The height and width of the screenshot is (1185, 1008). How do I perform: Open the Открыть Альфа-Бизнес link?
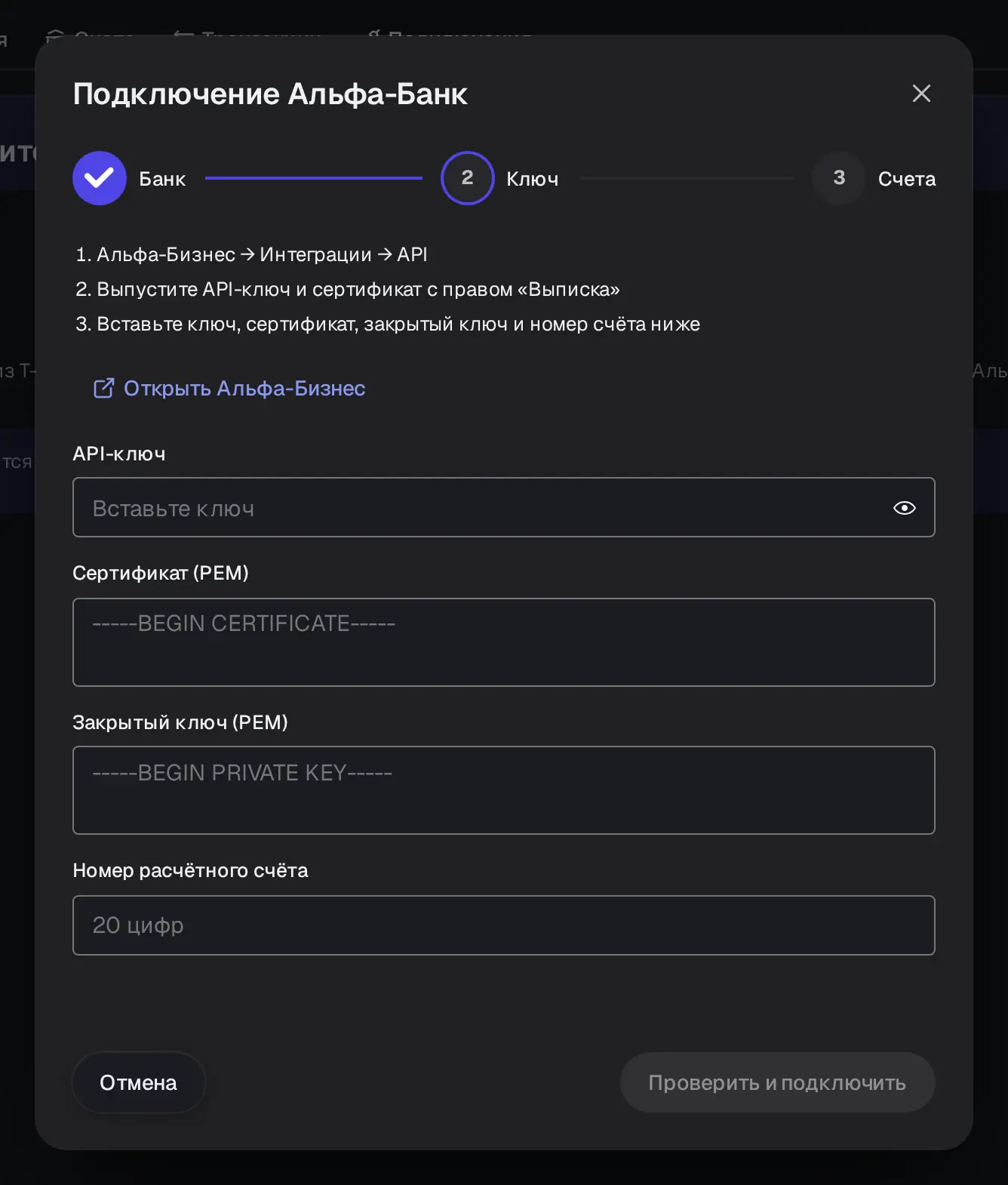tap(244, 388)
